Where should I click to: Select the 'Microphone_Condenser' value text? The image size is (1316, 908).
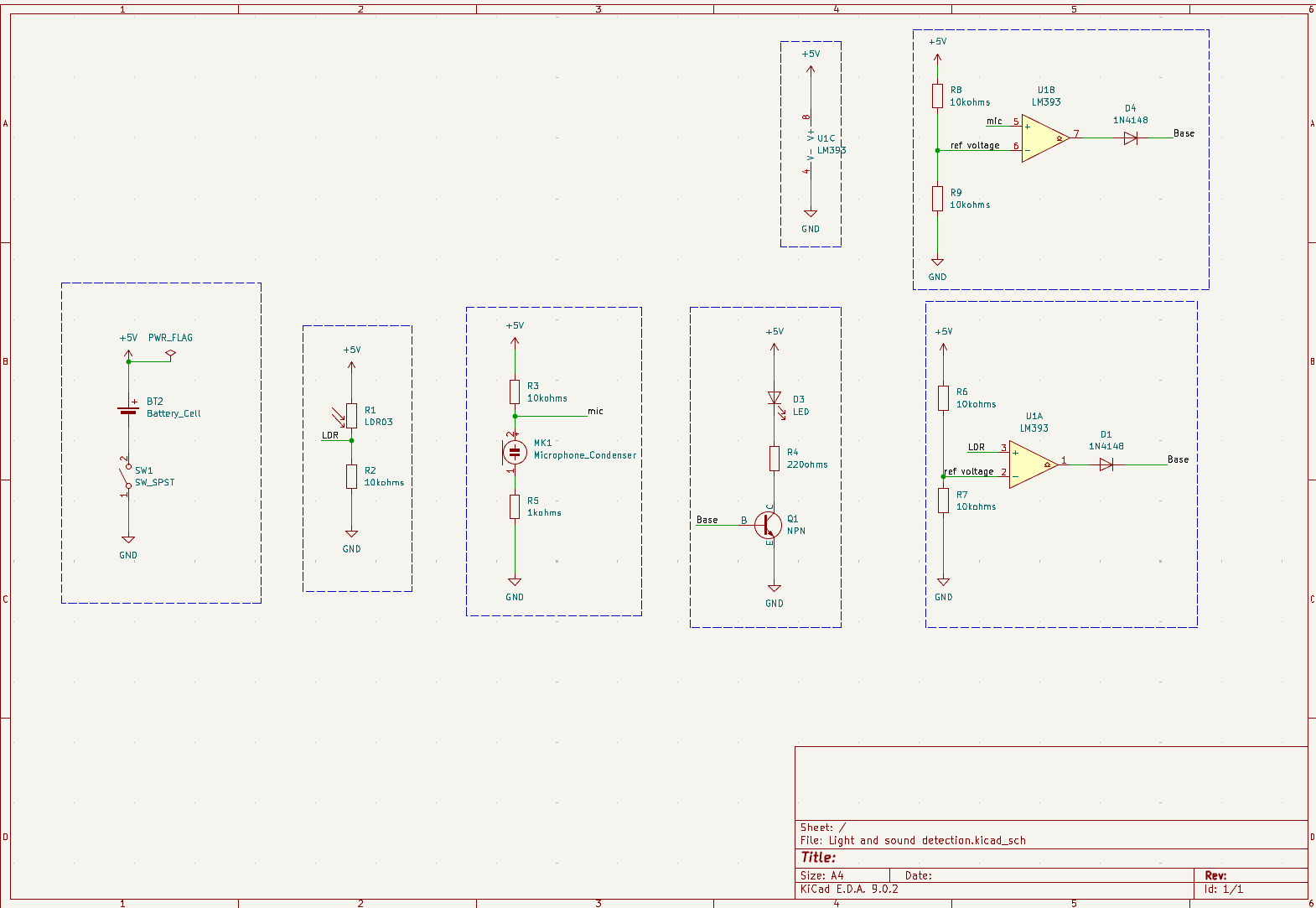(x=585, y=455)
